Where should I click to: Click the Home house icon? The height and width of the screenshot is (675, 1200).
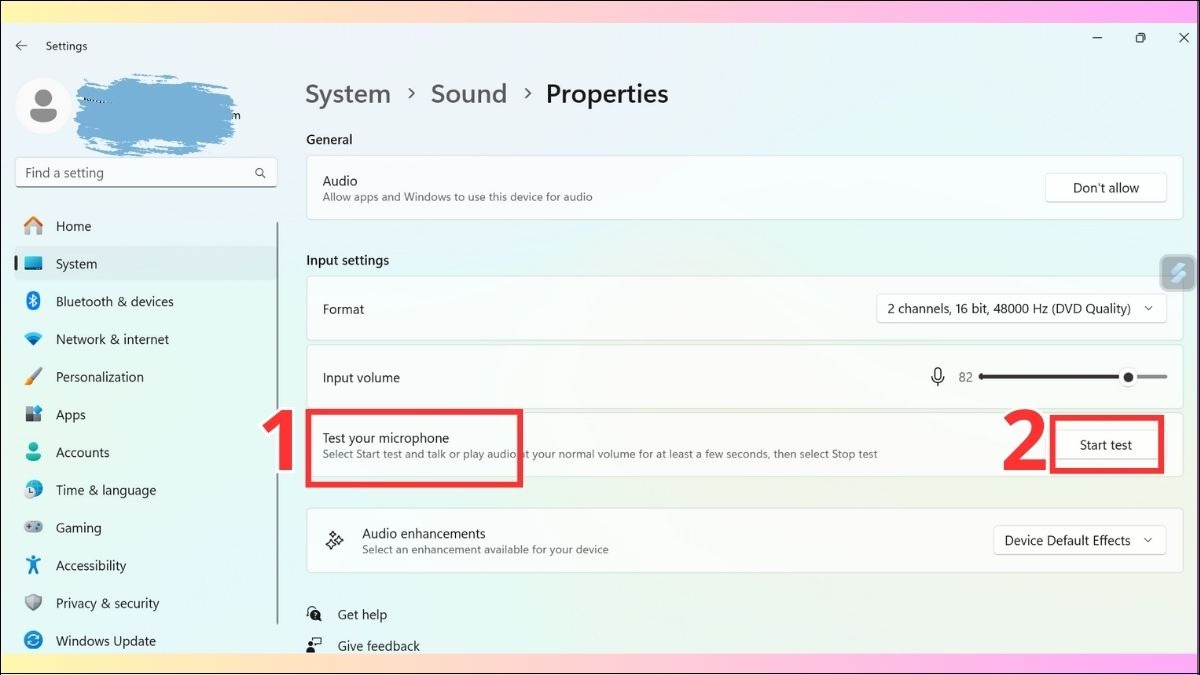[34, 226]
